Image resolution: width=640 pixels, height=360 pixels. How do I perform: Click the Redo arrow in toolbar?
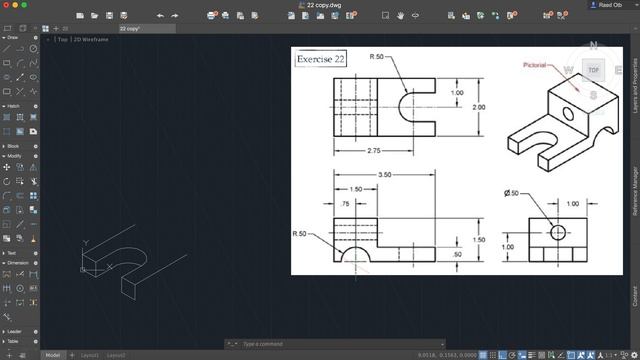(175, 16)
